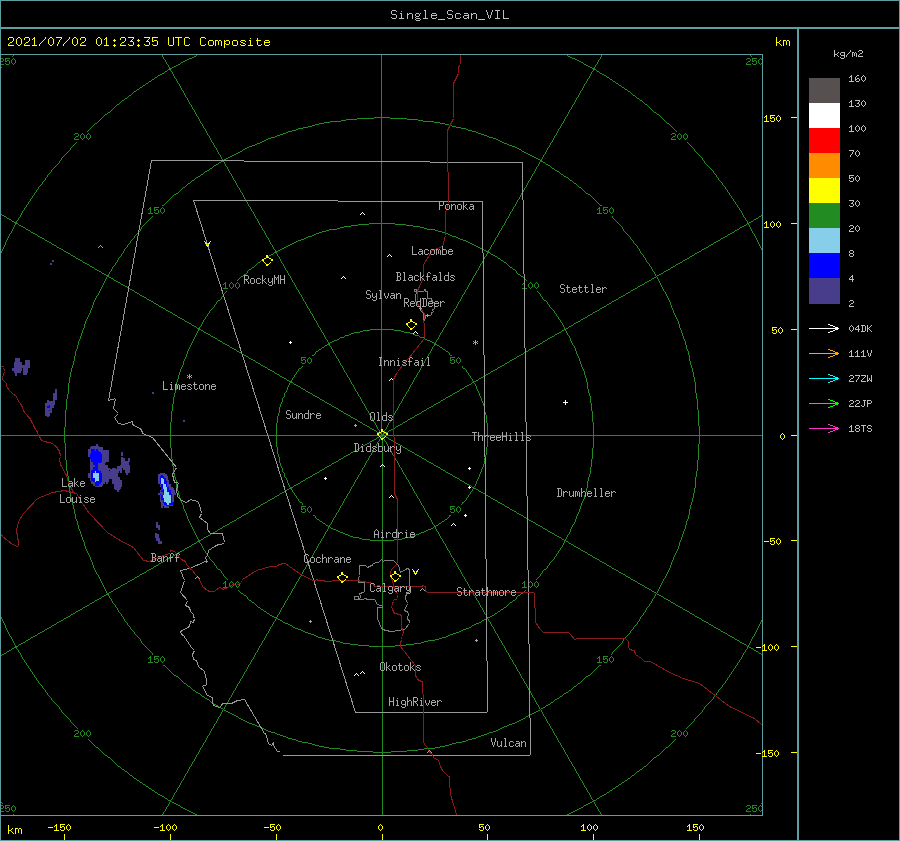The width and height of the screenshot is (900, 841).
Task: Click the green 22JP arrow in legend
Action: 824,404
